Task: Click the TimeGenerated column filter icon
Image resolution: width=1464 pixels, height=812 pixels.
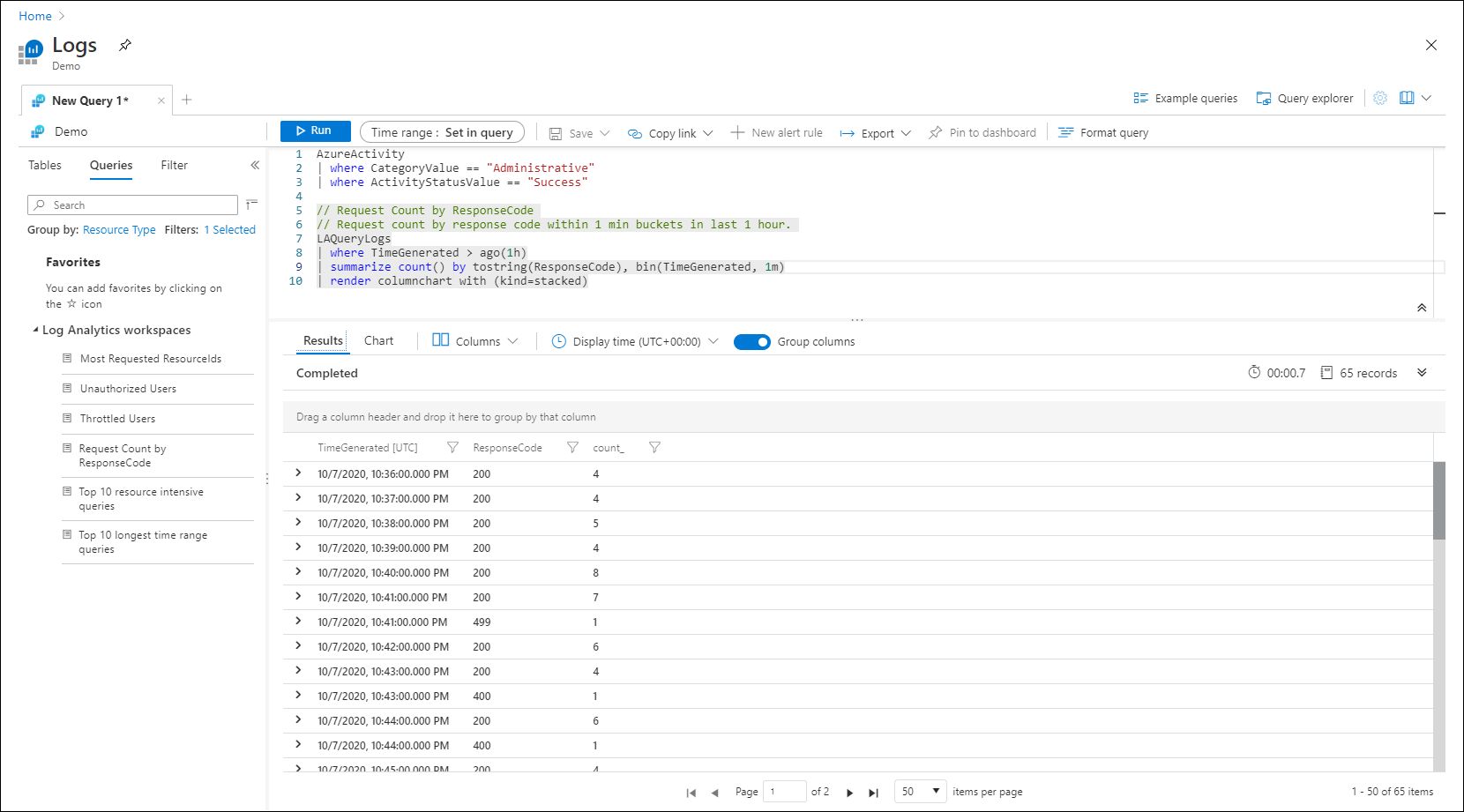Action: pos(452,448)
